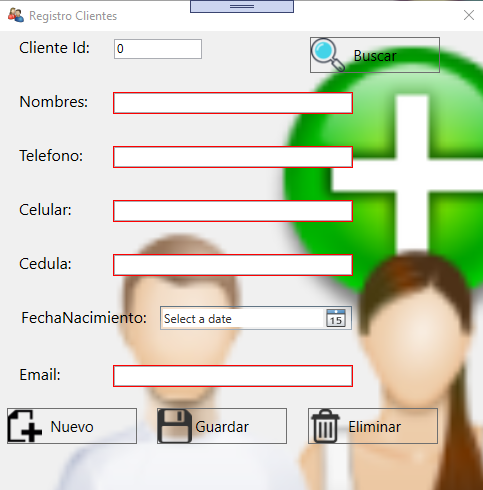Click the 'Registro Clientes' title text
Viewport: 483px width, 490px height.
tap(73, 16)
